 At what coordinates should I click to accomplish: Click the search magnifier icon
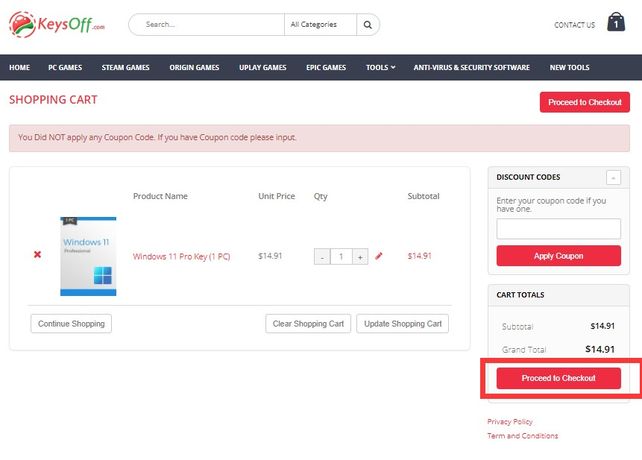click(368, 24)
